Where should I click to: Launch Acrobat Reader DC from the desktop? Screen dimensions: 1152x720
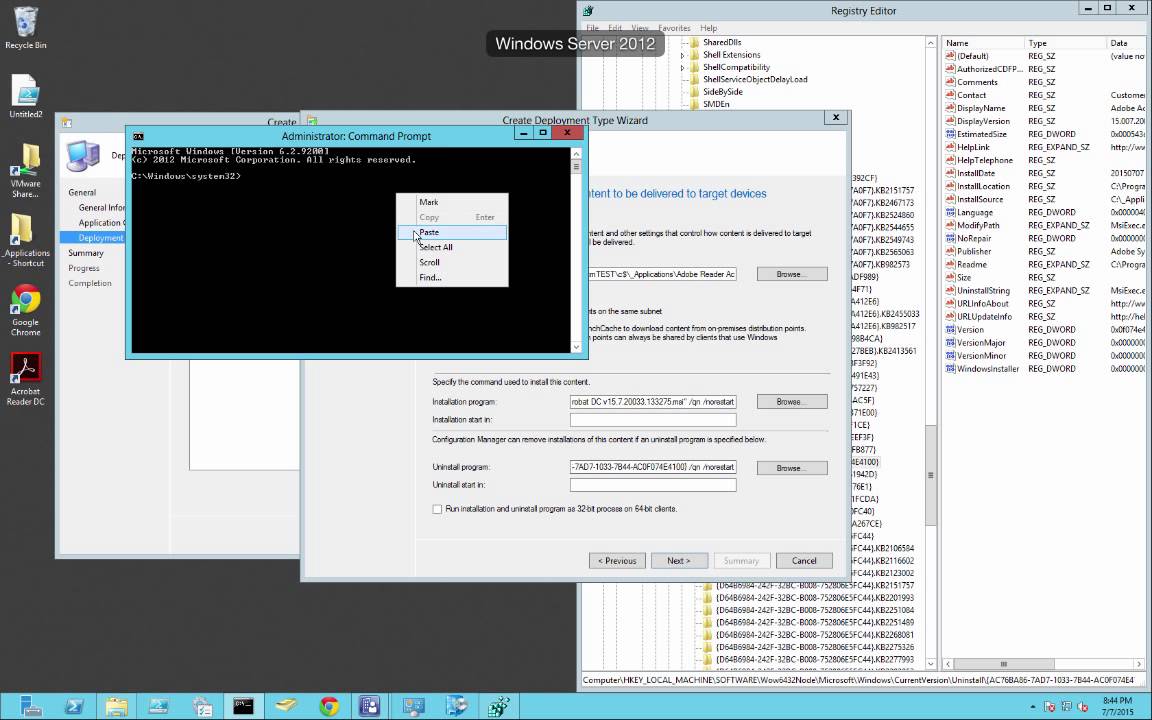(x=26, y=378)
